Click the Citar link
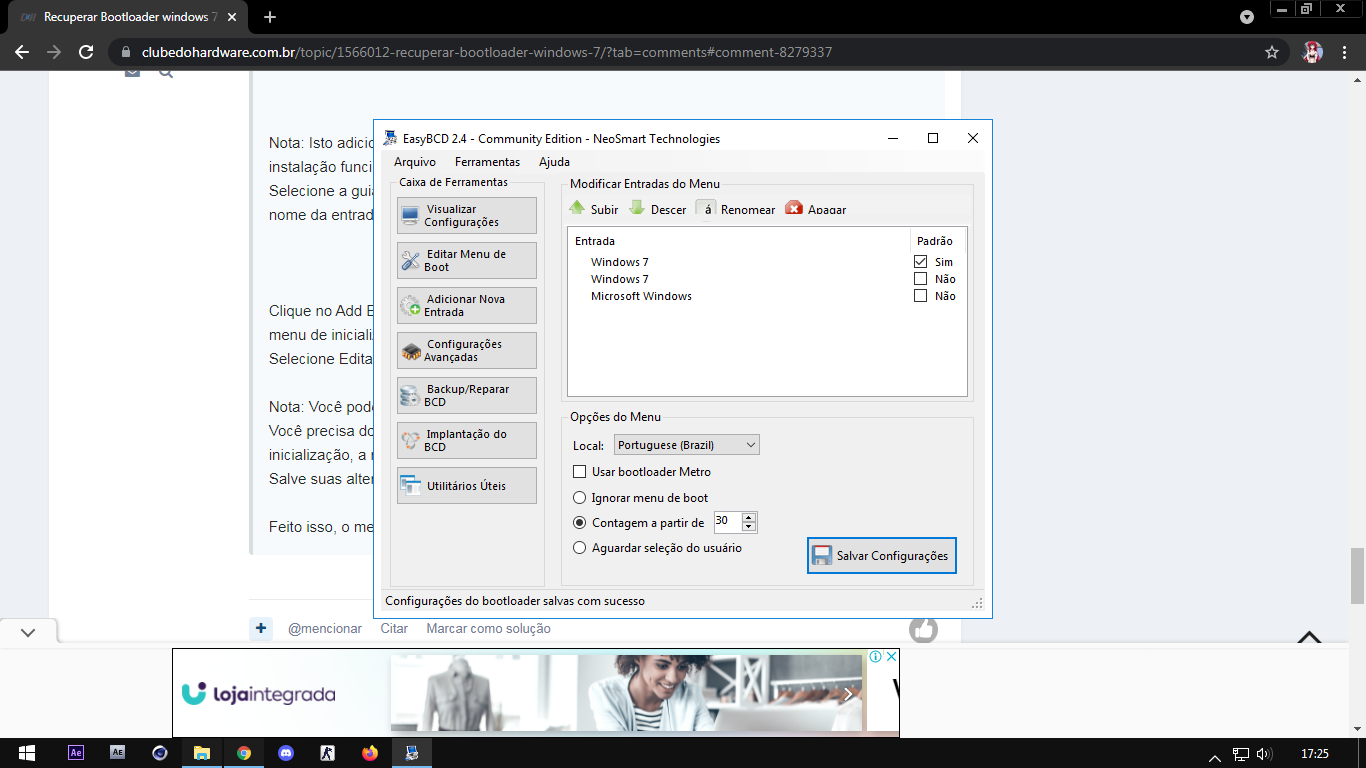Viewport: 1366px width, 768px height. click(394, 628)
